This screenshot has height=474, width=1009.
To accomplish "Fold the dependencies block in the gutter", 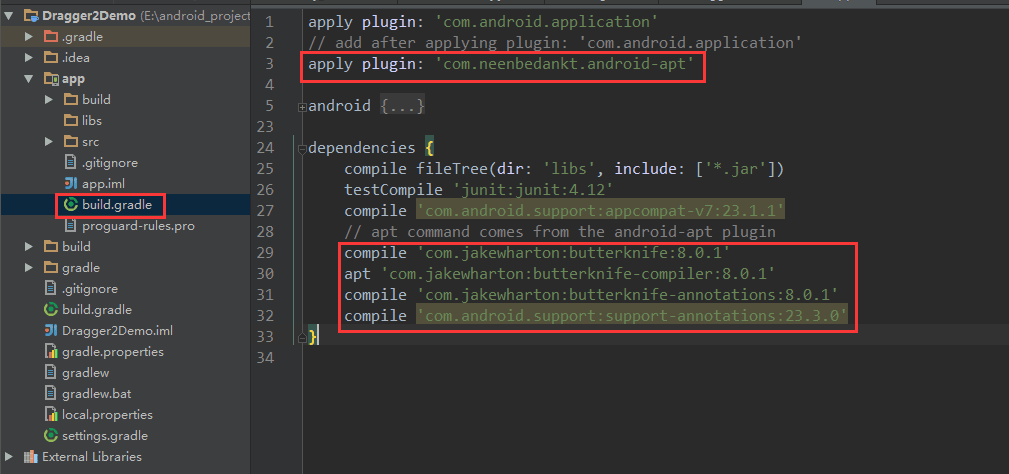I will (x=301, y=148).
